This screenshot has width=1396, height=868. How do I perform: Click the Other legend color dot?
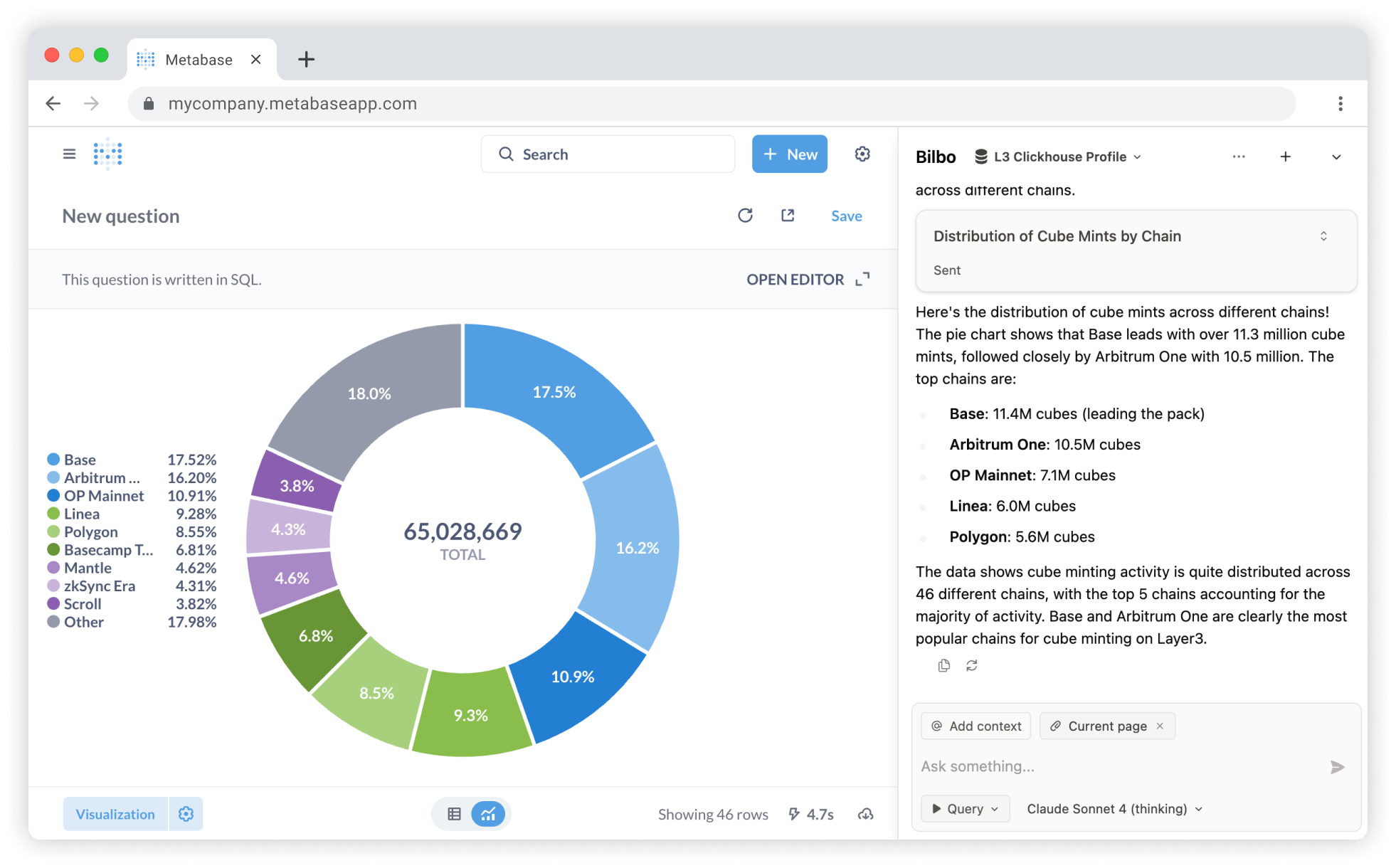coord(53,622)
